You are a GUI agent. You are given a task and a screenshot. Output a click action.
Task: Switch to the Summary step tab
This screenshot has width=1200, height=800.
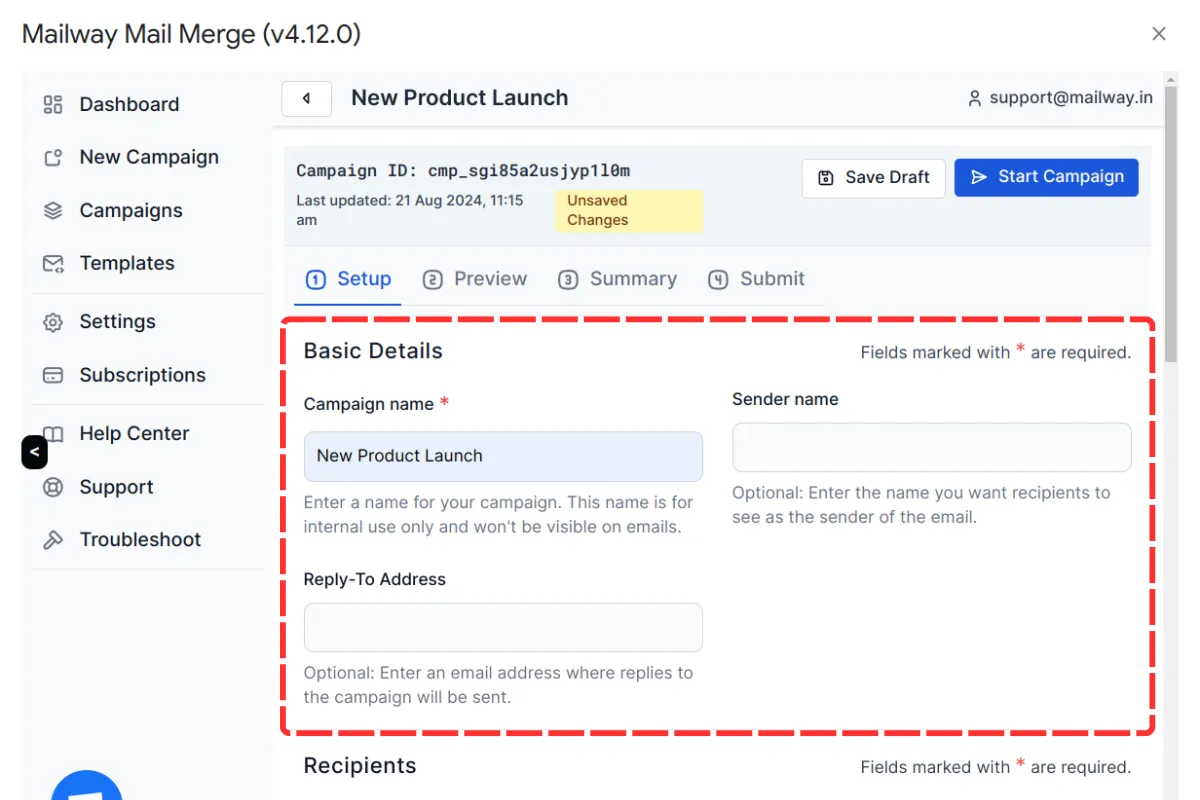click(x=618, y=279)
